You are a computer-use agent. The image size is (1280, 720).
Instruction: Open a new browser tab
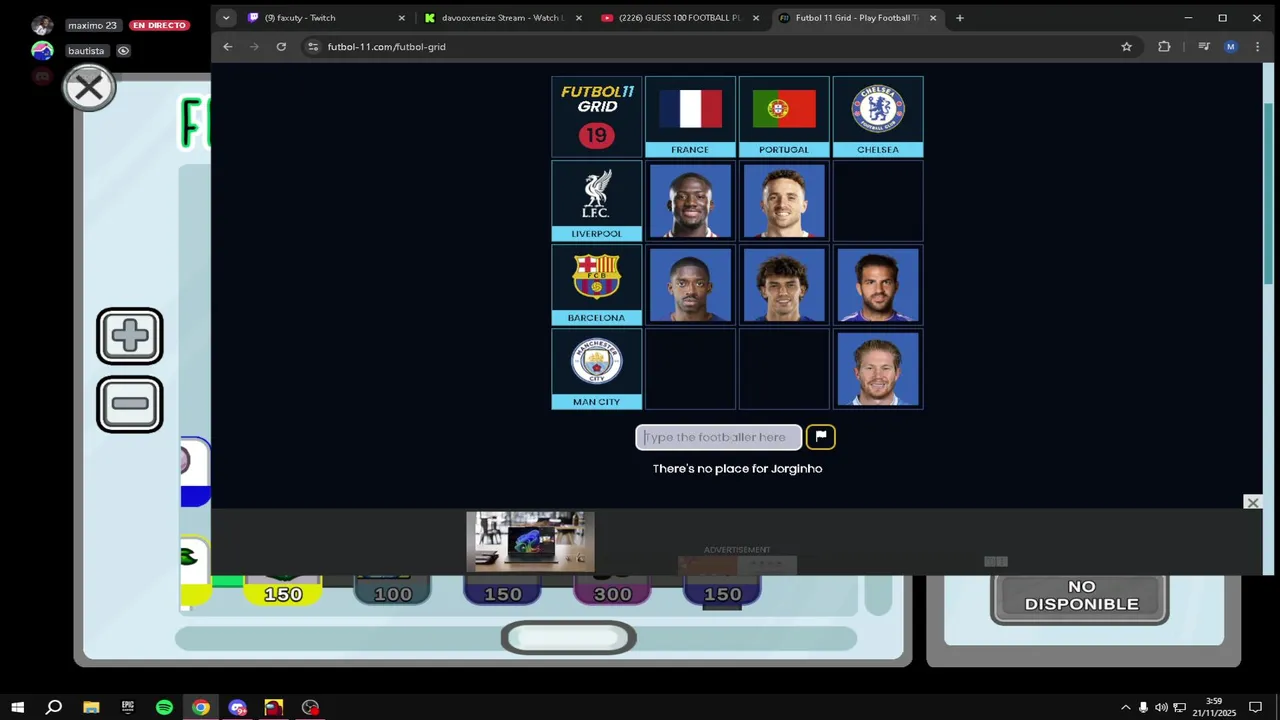coord(960,18)
